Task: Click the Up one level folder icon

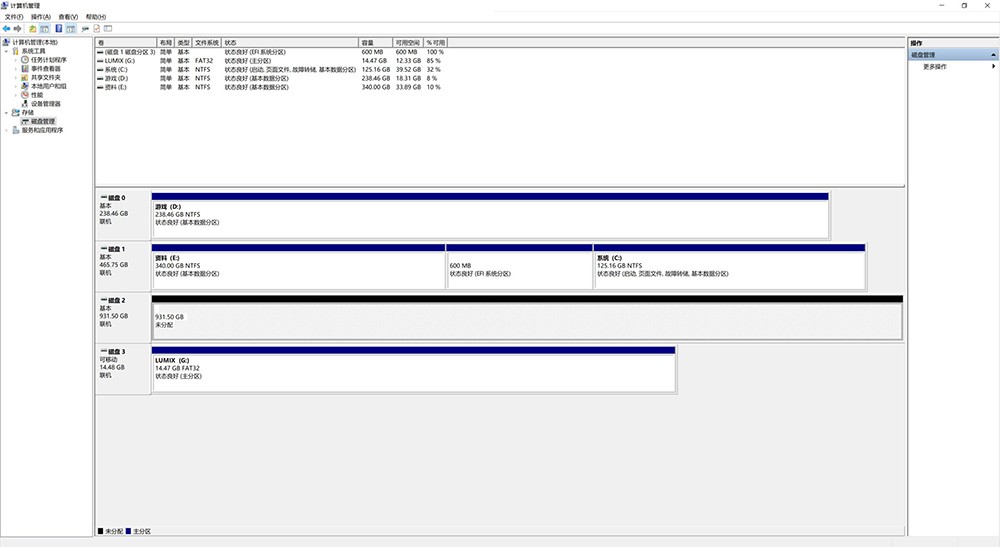Action: point(33,29)
